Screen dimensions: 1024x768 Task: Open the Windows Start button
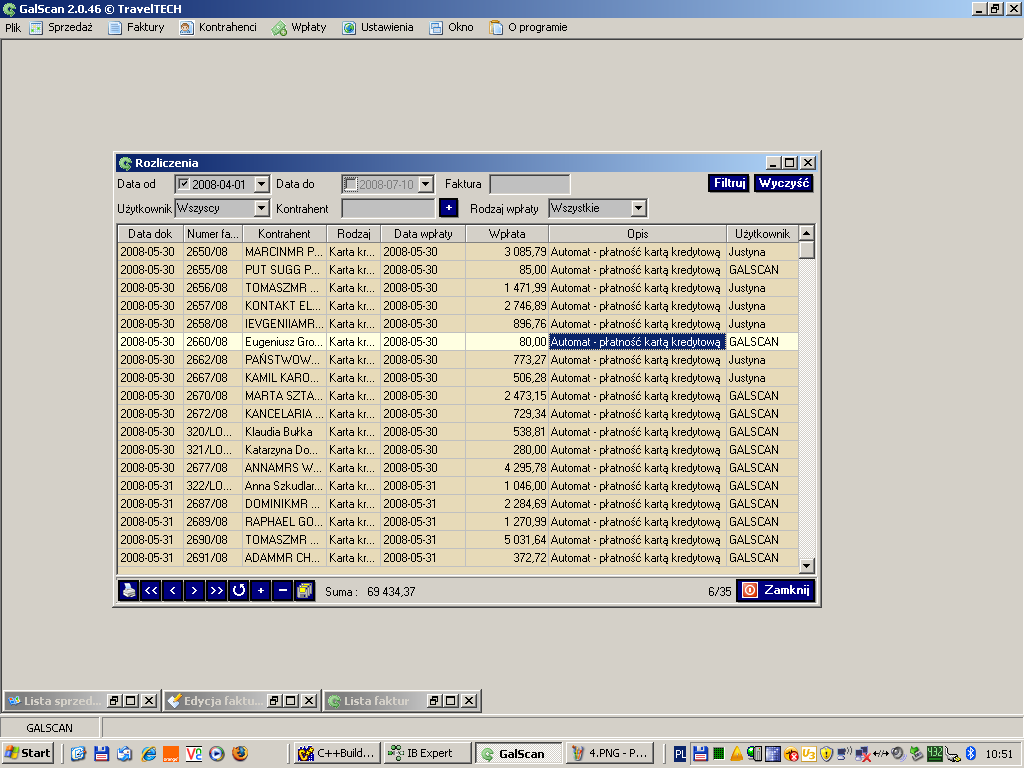(x=27, y=753)
